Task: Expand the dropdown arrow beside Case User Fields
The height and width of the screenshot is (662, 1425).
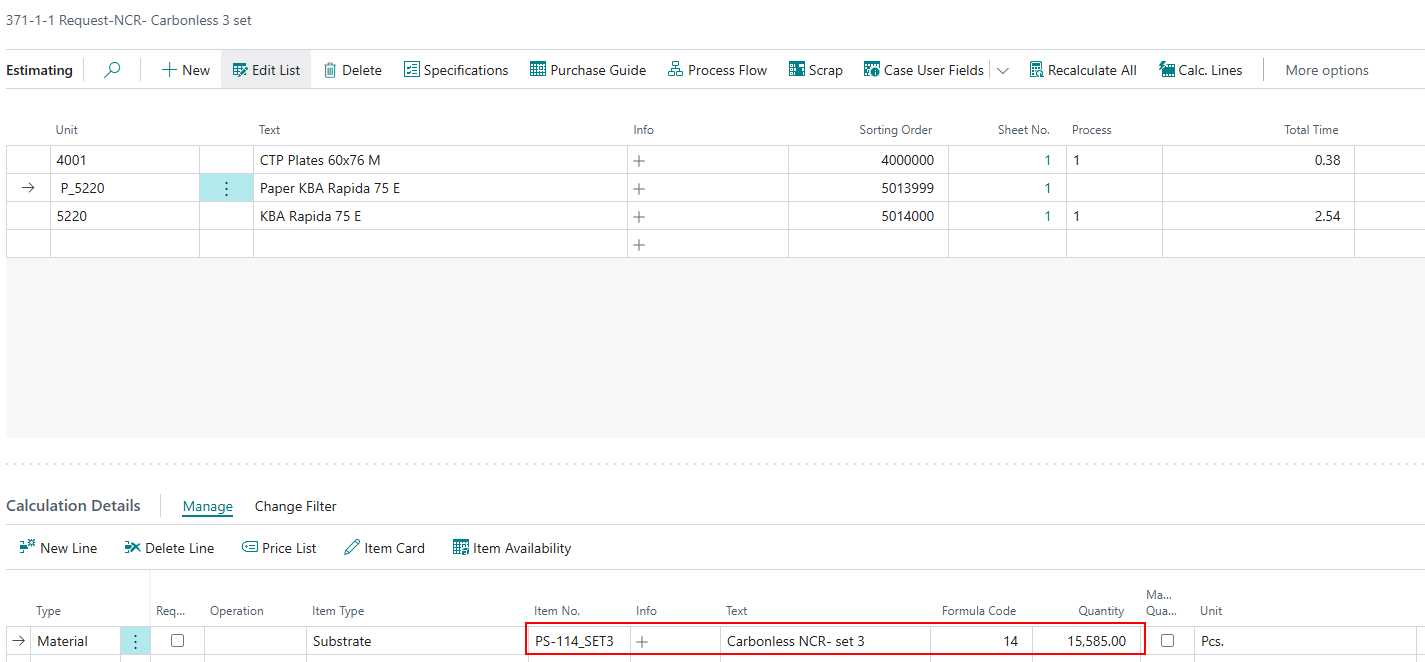Action: pyautogui.click(x=1003, y=70)
